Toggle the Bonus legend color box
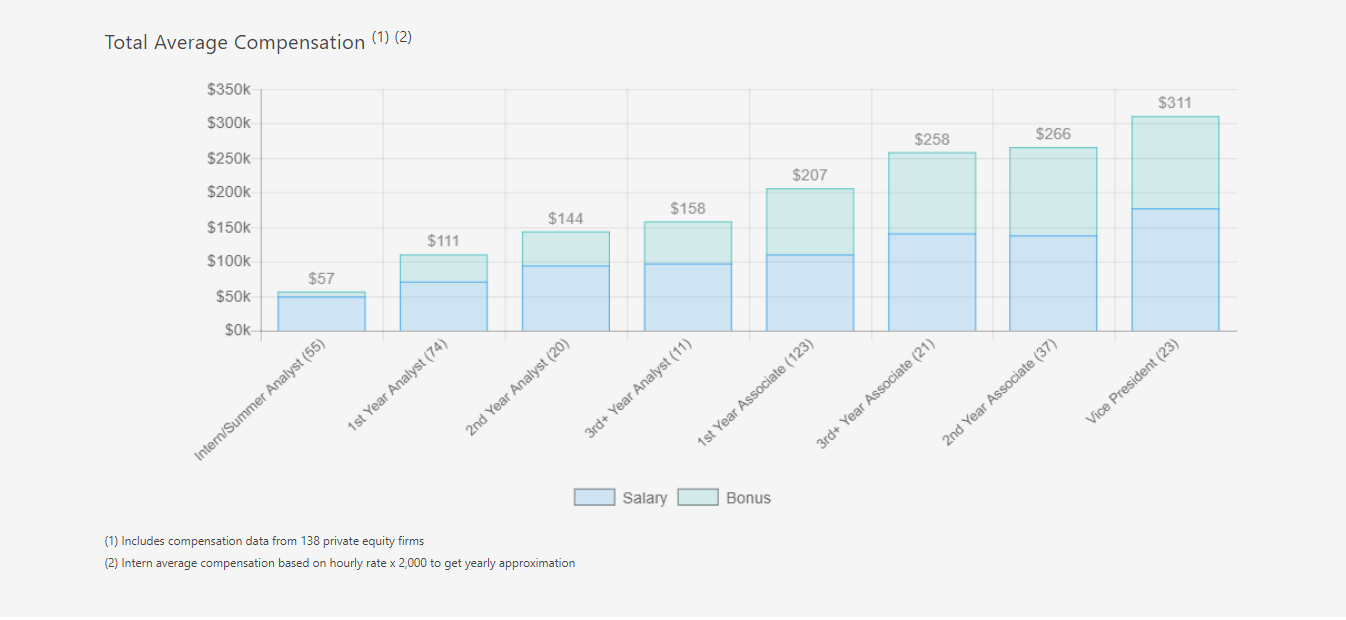 [x=697, y=497]
